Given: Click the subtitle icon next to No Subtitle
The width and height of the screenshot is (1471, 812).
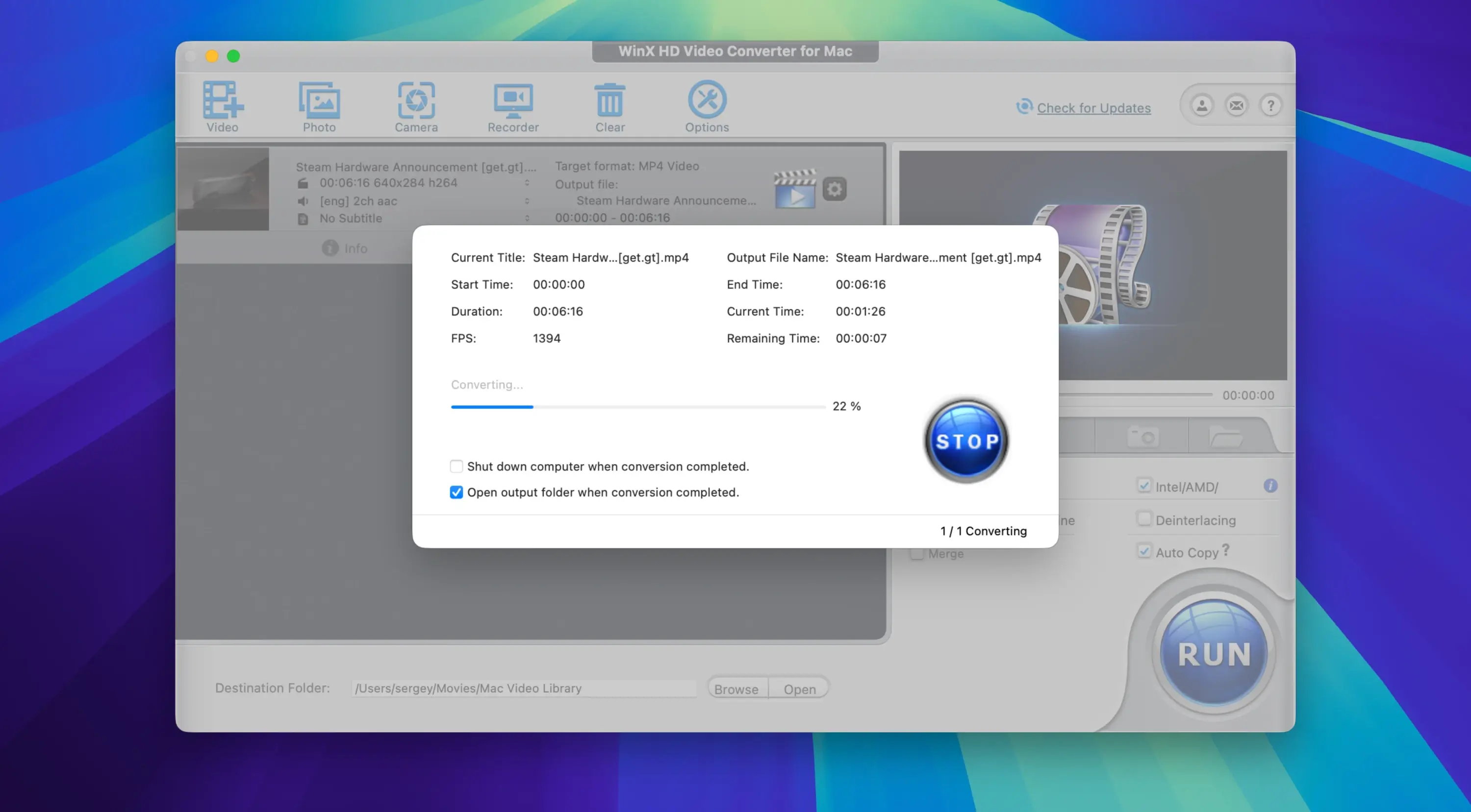Looking at the screenshot, I should pos(303,219).
